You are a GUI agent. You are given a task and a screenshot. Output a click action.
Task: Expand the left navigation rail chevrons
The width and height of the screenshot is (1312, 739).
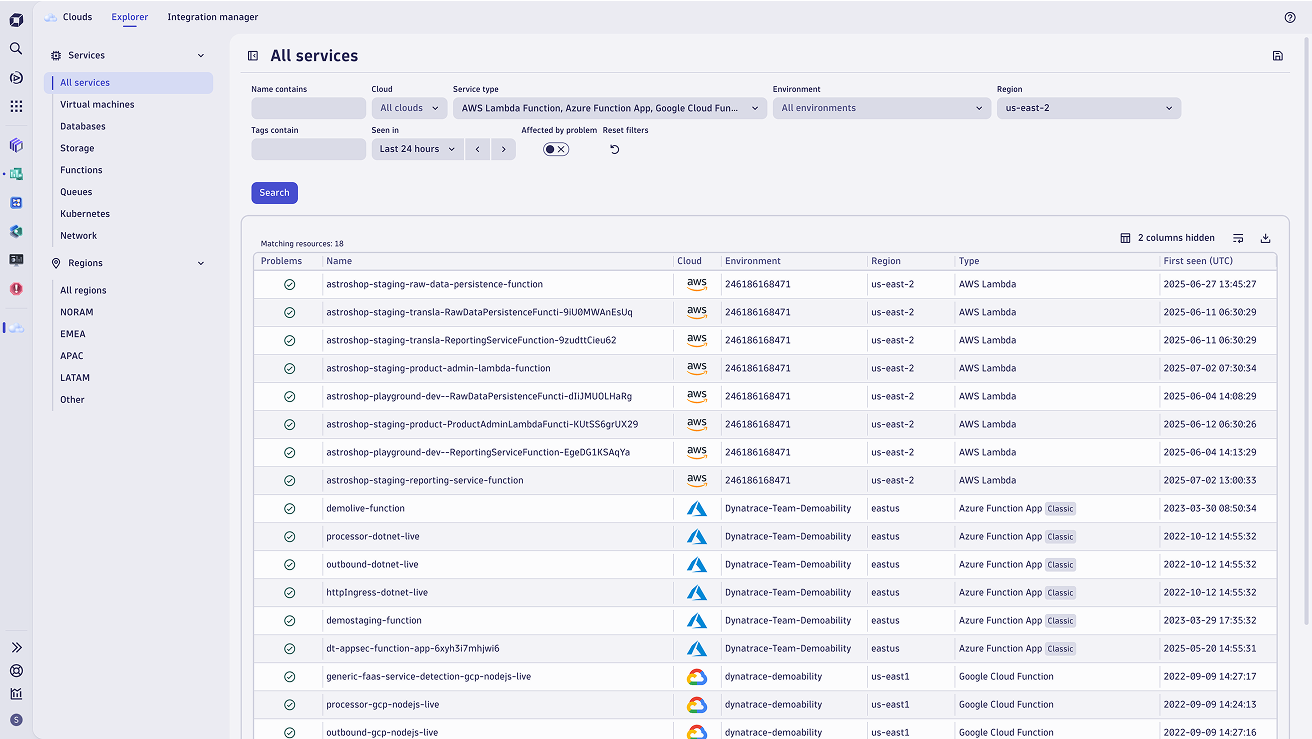[x=16, y=648]
